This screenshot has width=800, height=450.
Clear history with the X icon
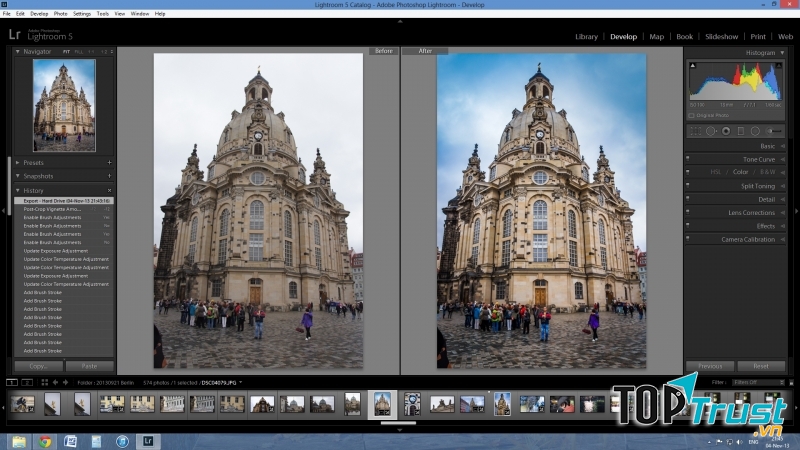(109, 190)
